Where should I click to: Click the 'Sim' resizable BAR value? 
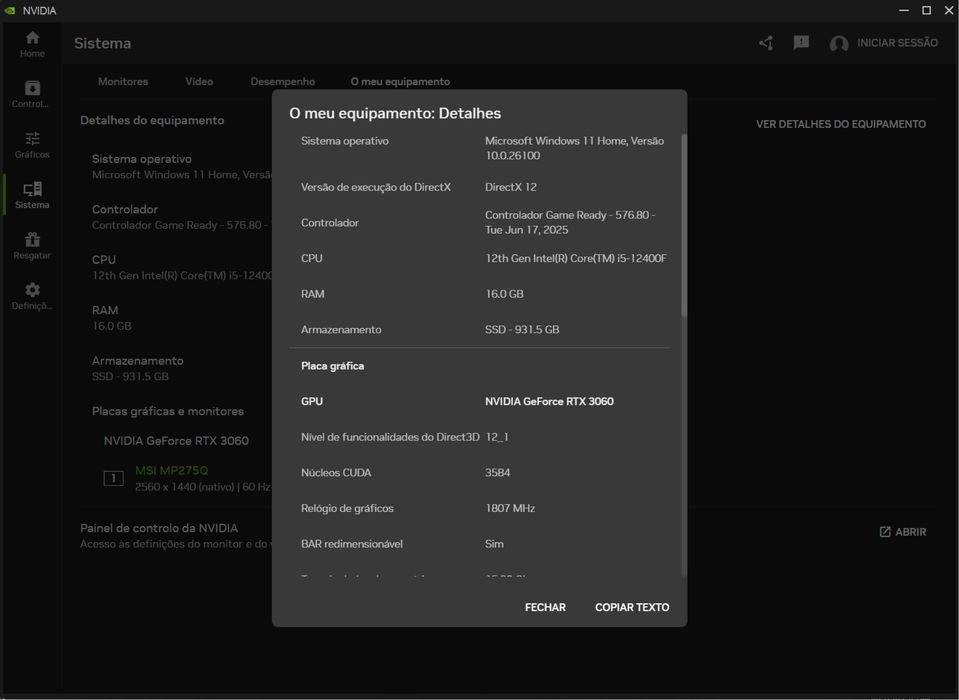(494, 543)
